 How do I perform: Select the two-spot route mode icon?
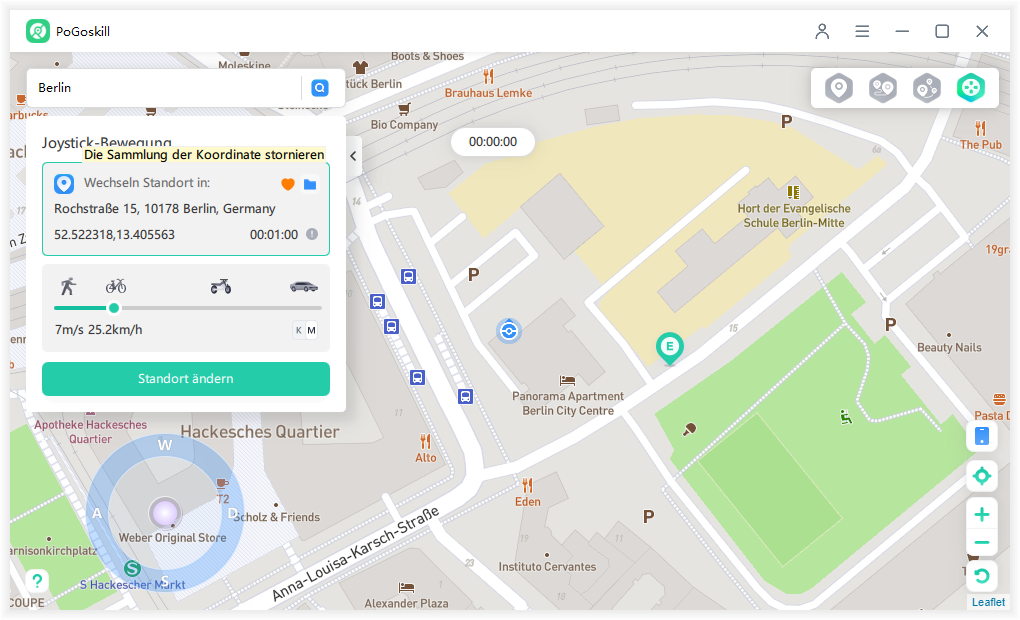click(883, 88)
